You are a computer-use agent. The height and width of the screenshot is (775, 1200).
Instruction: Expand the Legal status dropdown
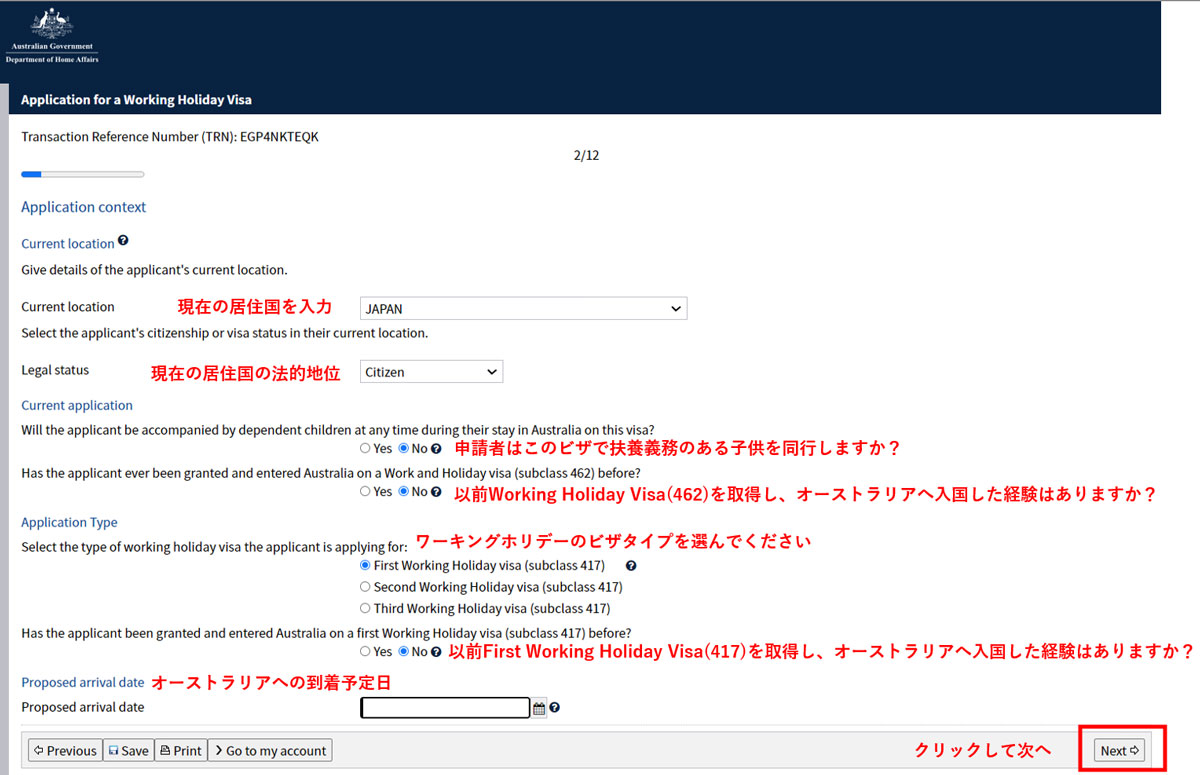pos(431,372)
